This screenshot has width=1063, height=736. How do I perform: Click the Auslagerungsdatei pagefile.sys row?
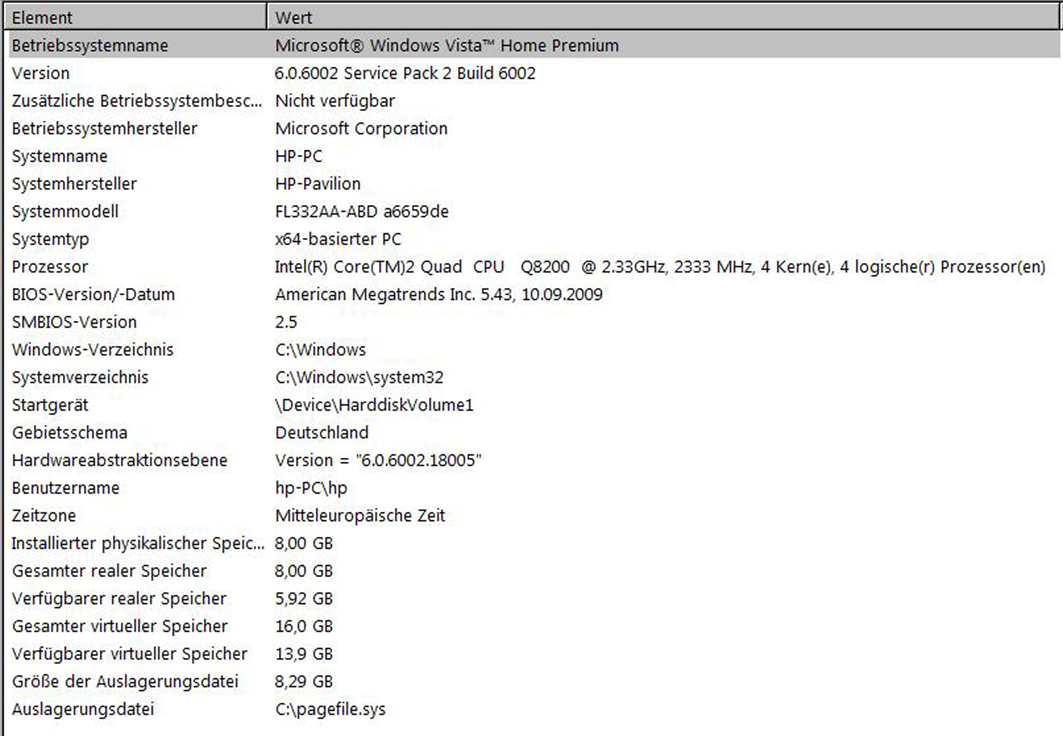83,710
